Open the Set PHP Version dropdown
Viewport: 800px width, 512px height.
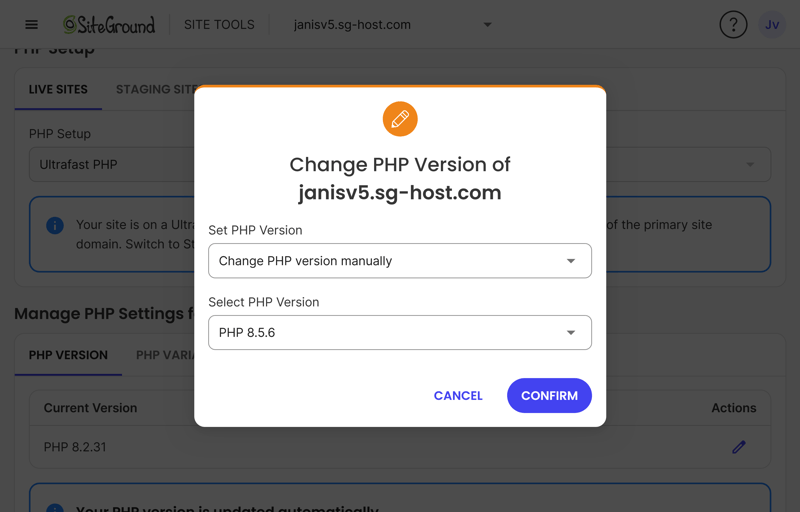click(x=400, y=261)
